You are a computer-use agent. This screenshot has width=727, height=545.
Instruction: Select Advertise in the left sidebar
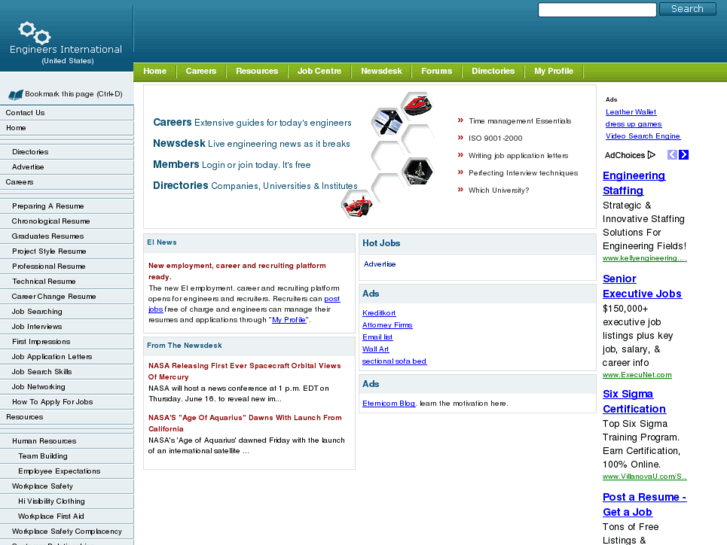[x=67, y=167]
